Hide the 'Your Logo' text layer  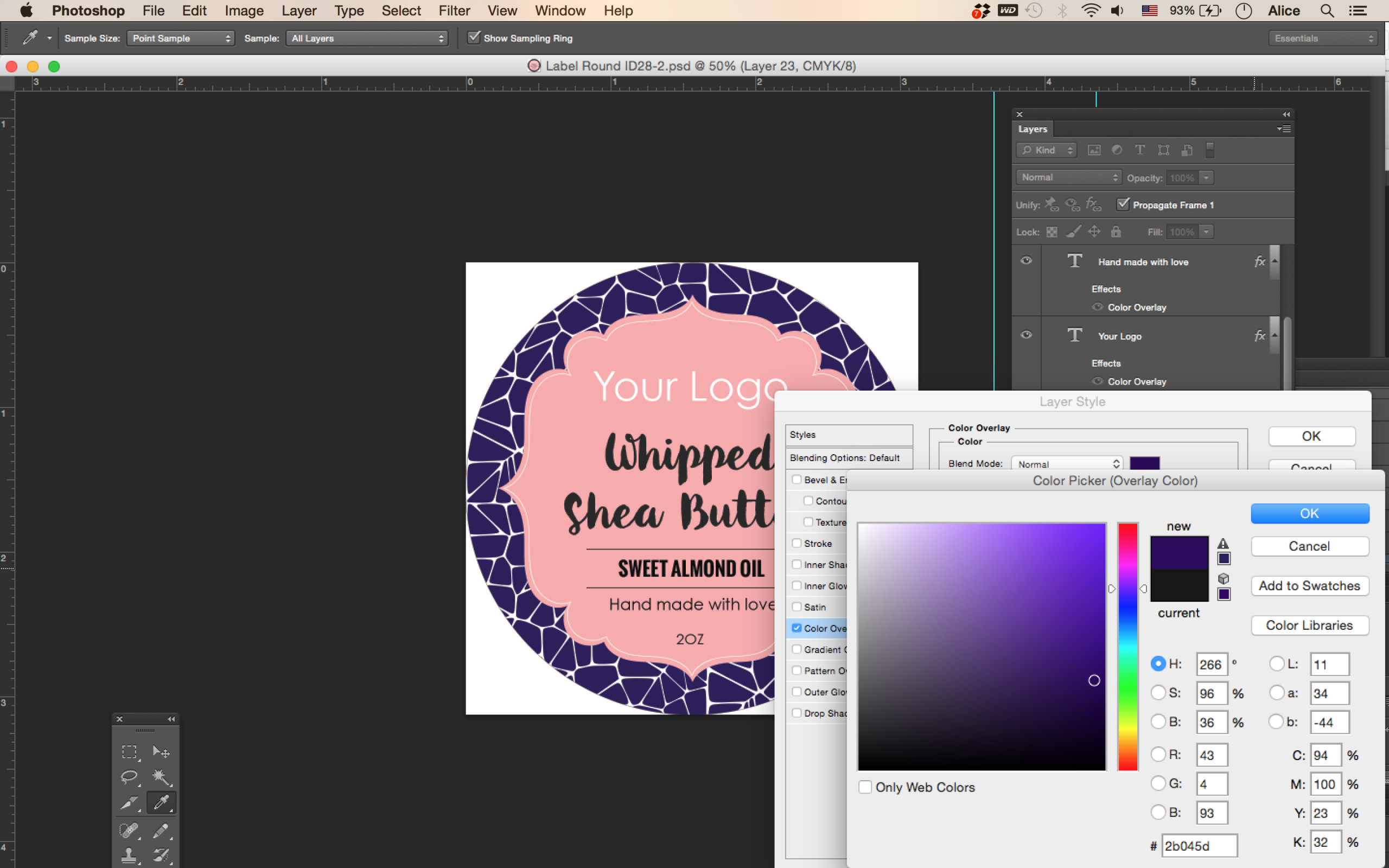click(x=1026, y=335)
